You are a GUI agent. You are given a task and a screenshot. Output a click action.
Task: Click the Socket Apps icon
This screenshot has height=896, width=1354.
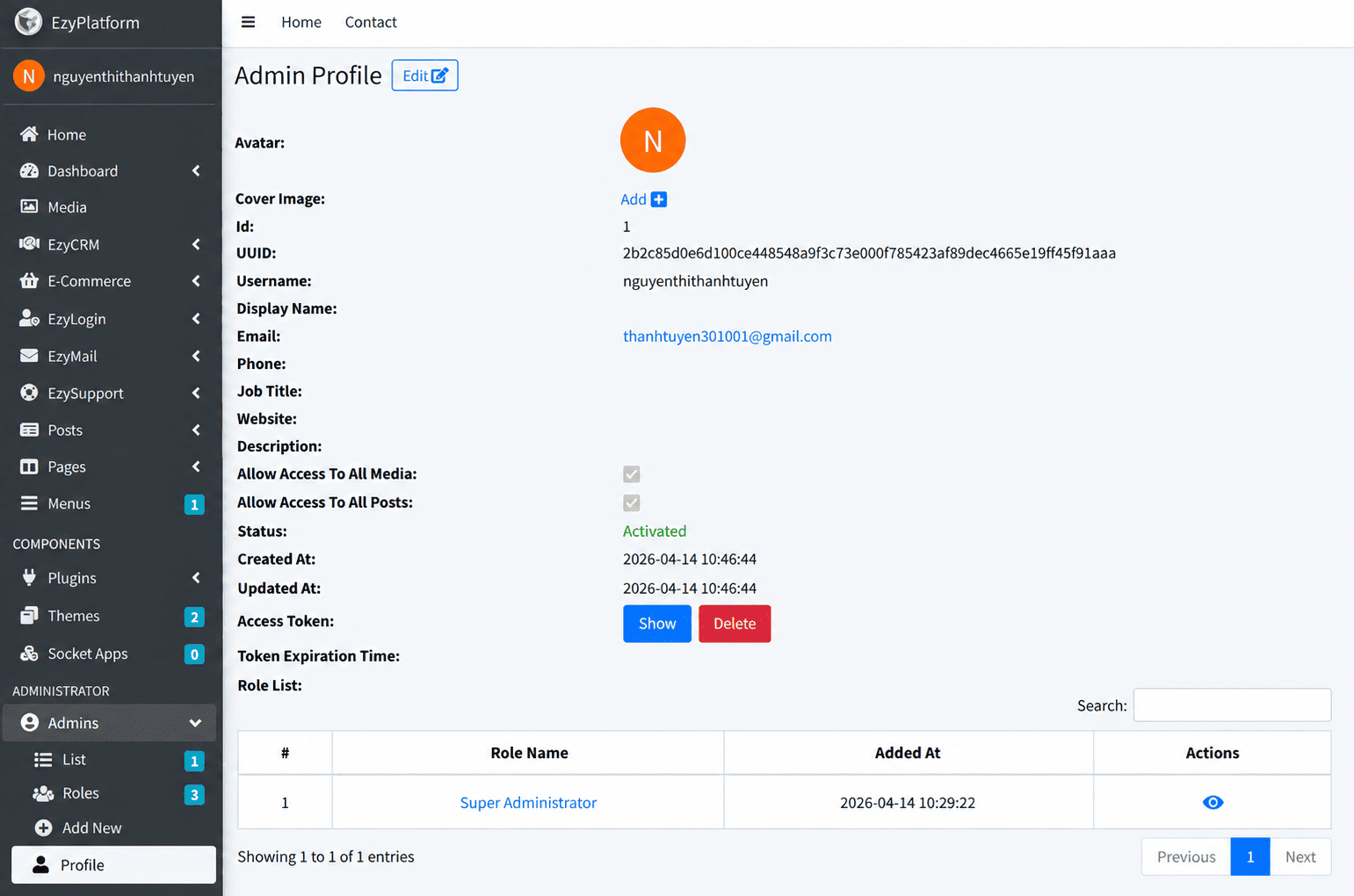pyautogui.click(x=29, y=654)
